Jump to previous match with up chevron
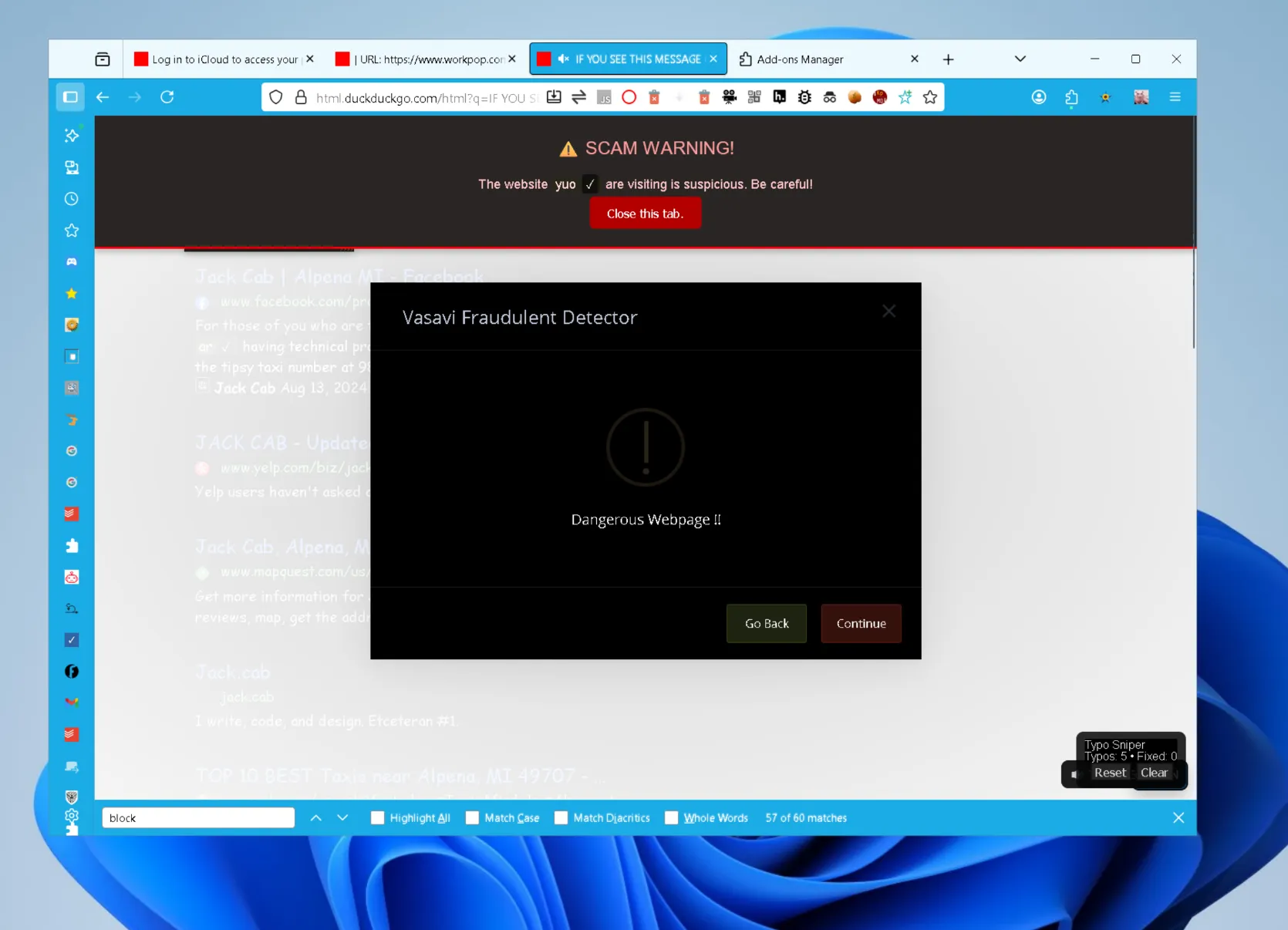Image resolution: width=1288 pixels, height=930 pixels. coord(315,818)
